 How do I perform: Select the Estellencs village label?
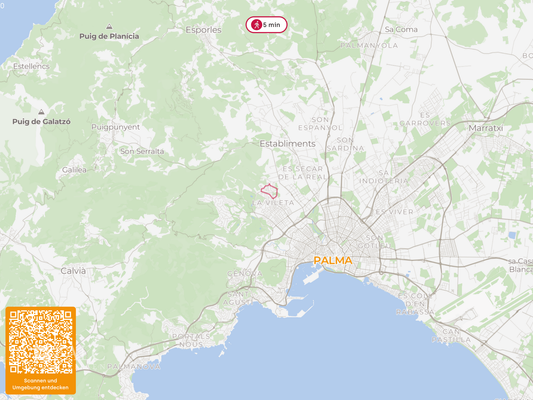(31, 66)
